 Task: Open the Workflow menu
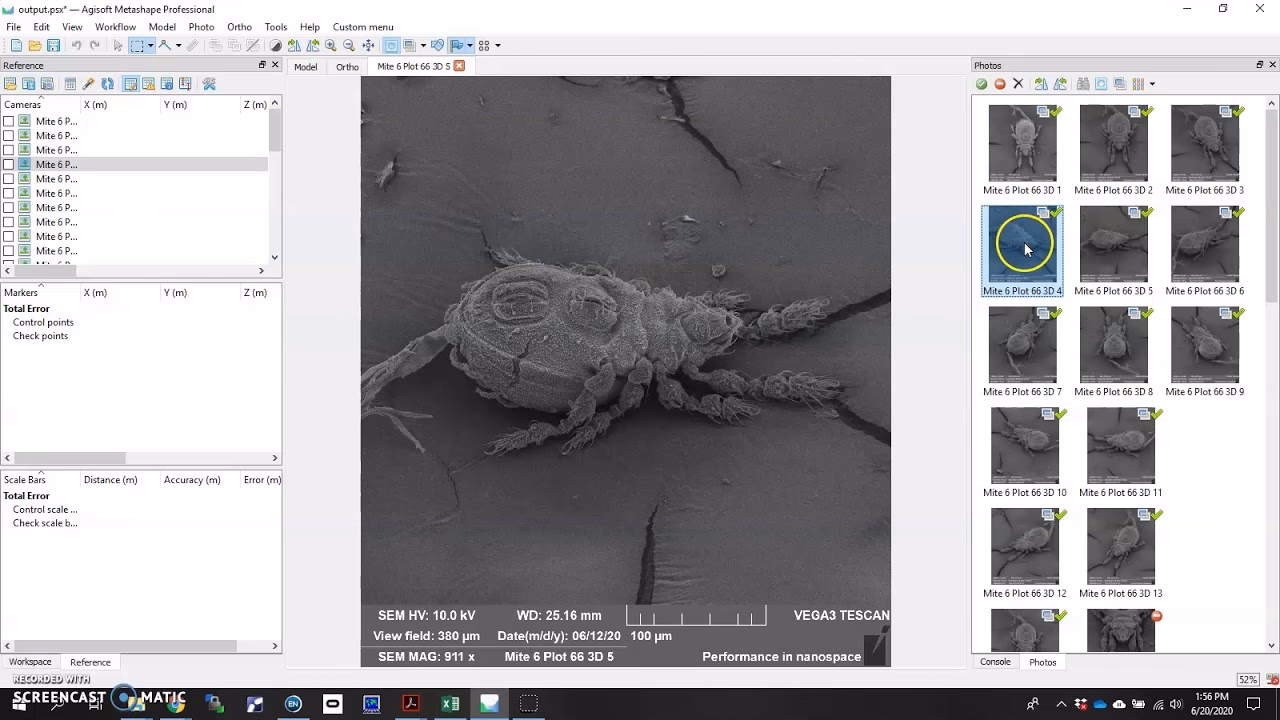pos(115,27)
